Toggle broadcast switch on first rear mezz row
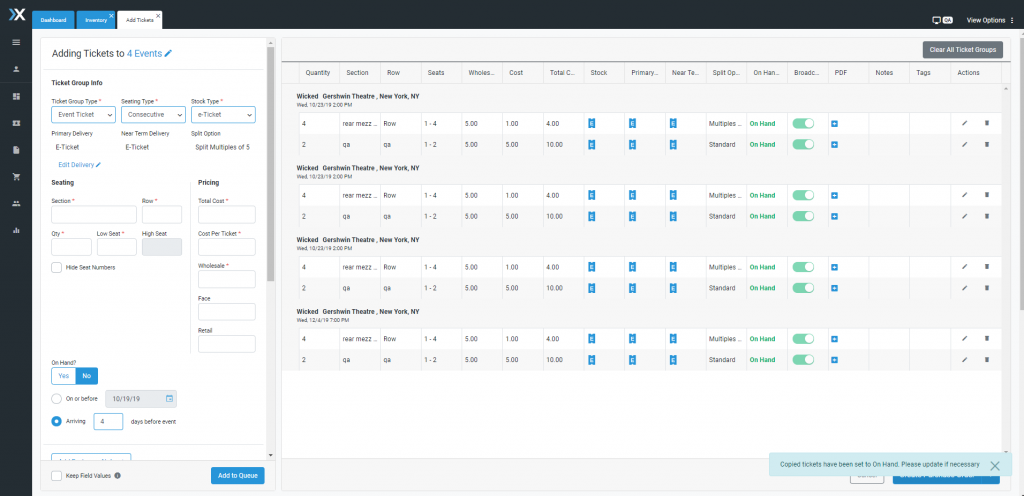 pyautogui.click(x=803, y=123)
